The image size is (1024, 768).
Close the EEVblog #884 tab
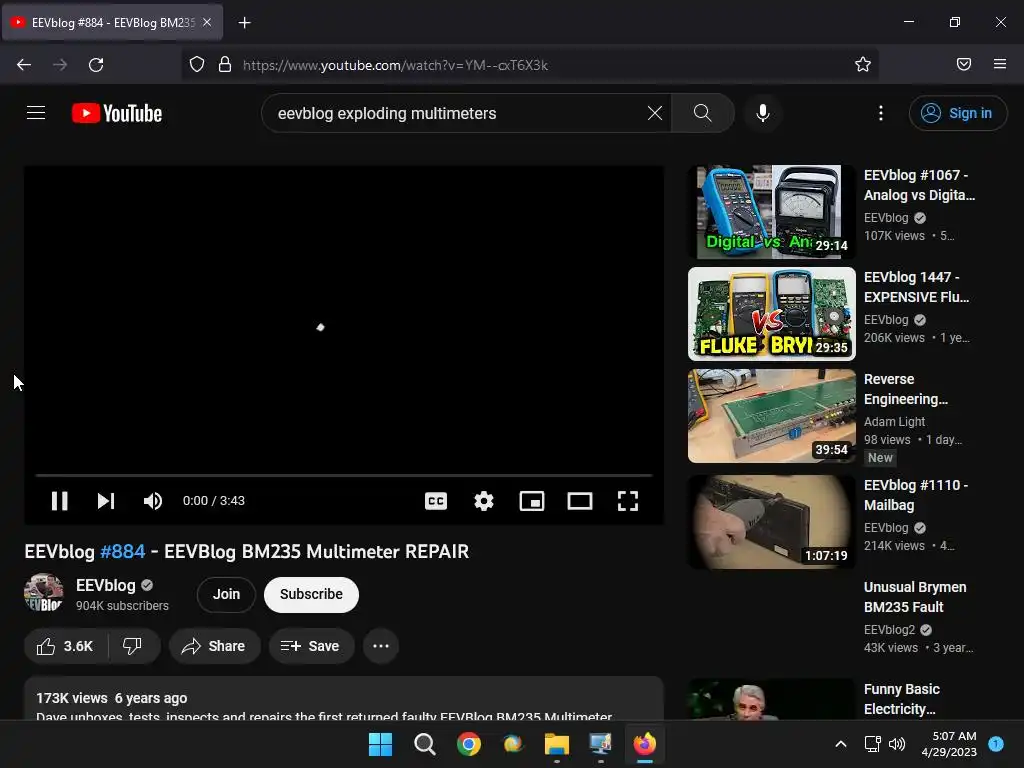(x=206, y=22)
